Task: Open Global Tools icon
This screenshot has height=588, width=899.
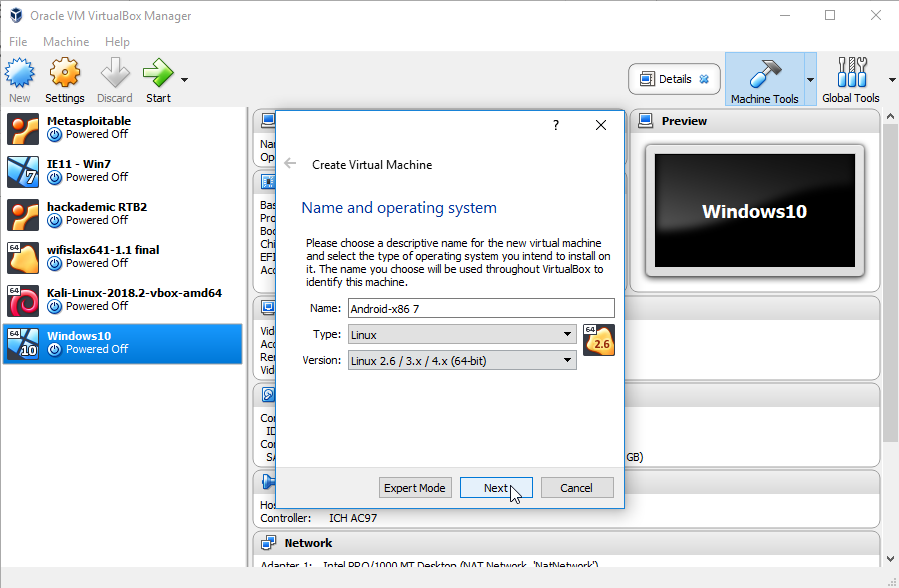Action: (x=851, y=74)
